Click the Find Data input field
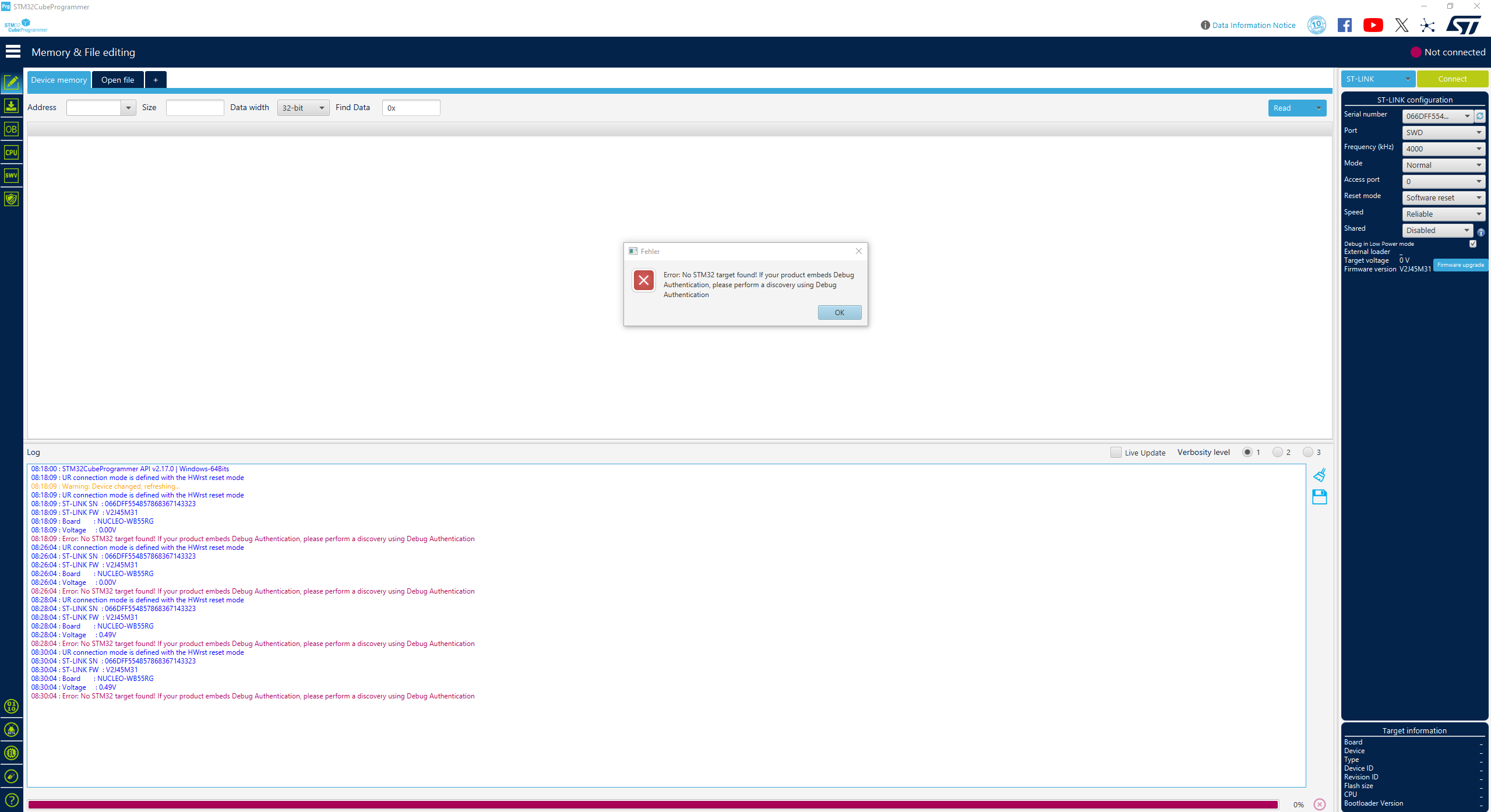1491x812 pixels. pyautogui.click(x=411, y=108)
